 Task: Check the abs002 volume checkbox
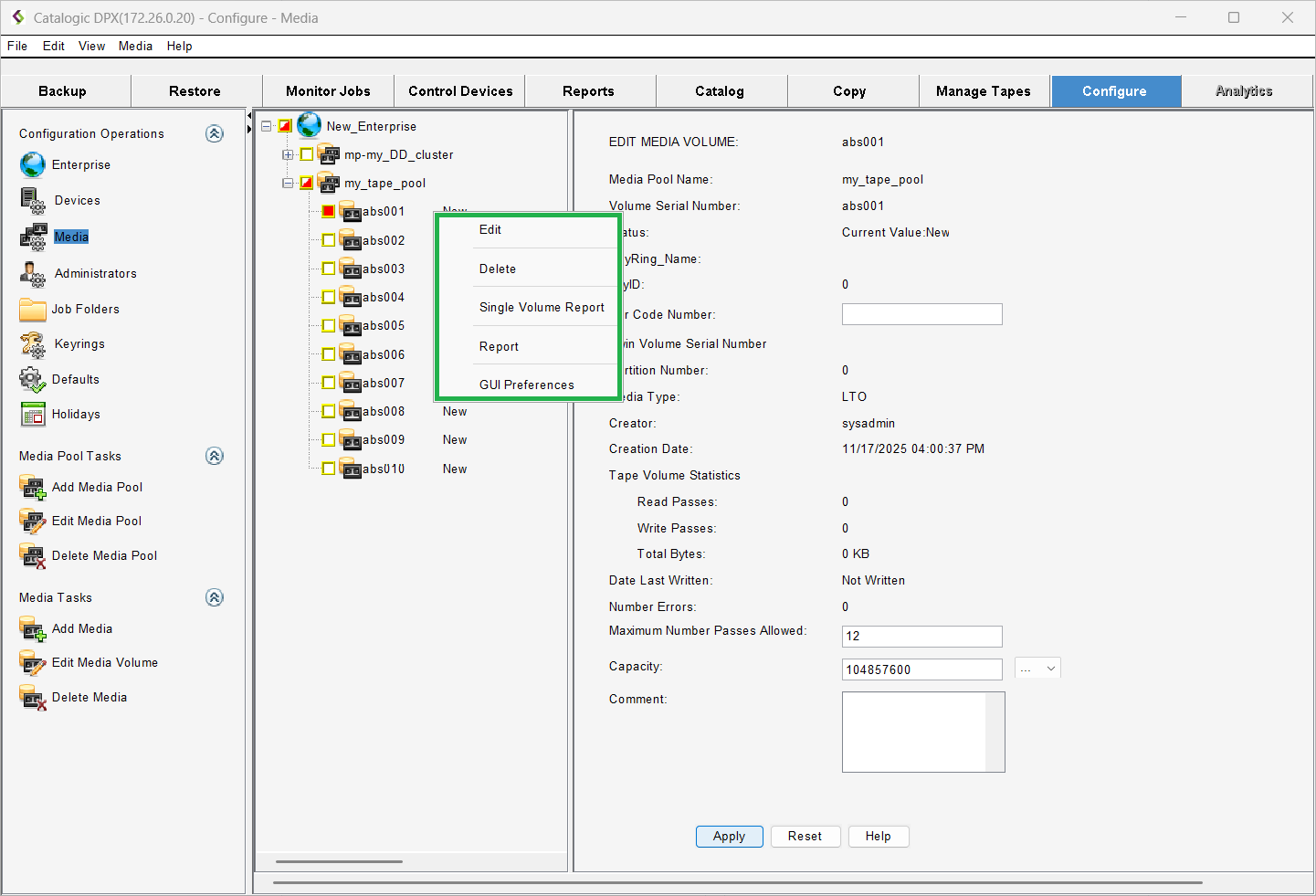(329, 240)
